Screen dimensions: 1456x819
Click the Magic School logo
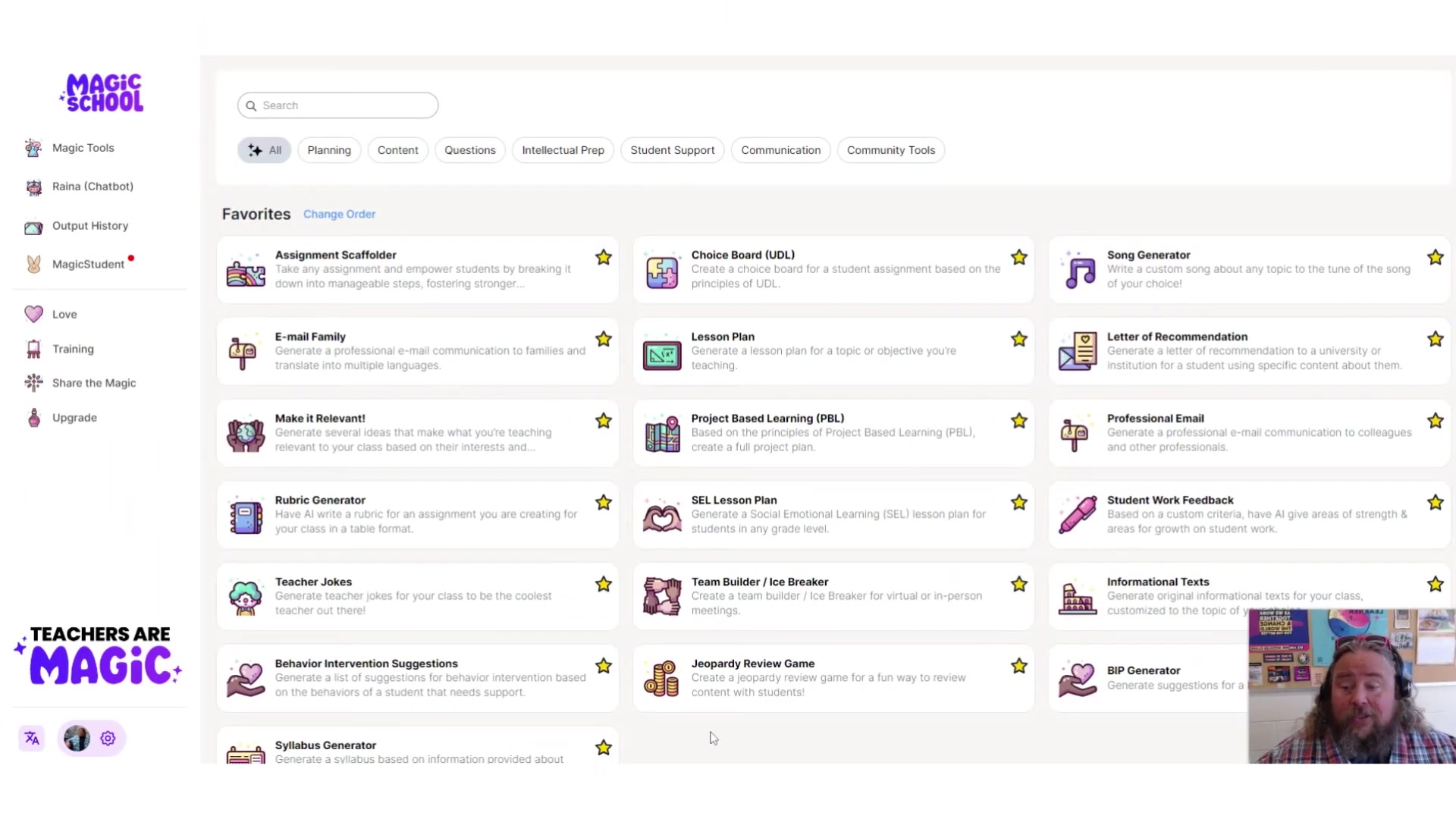tap(102, 93)
